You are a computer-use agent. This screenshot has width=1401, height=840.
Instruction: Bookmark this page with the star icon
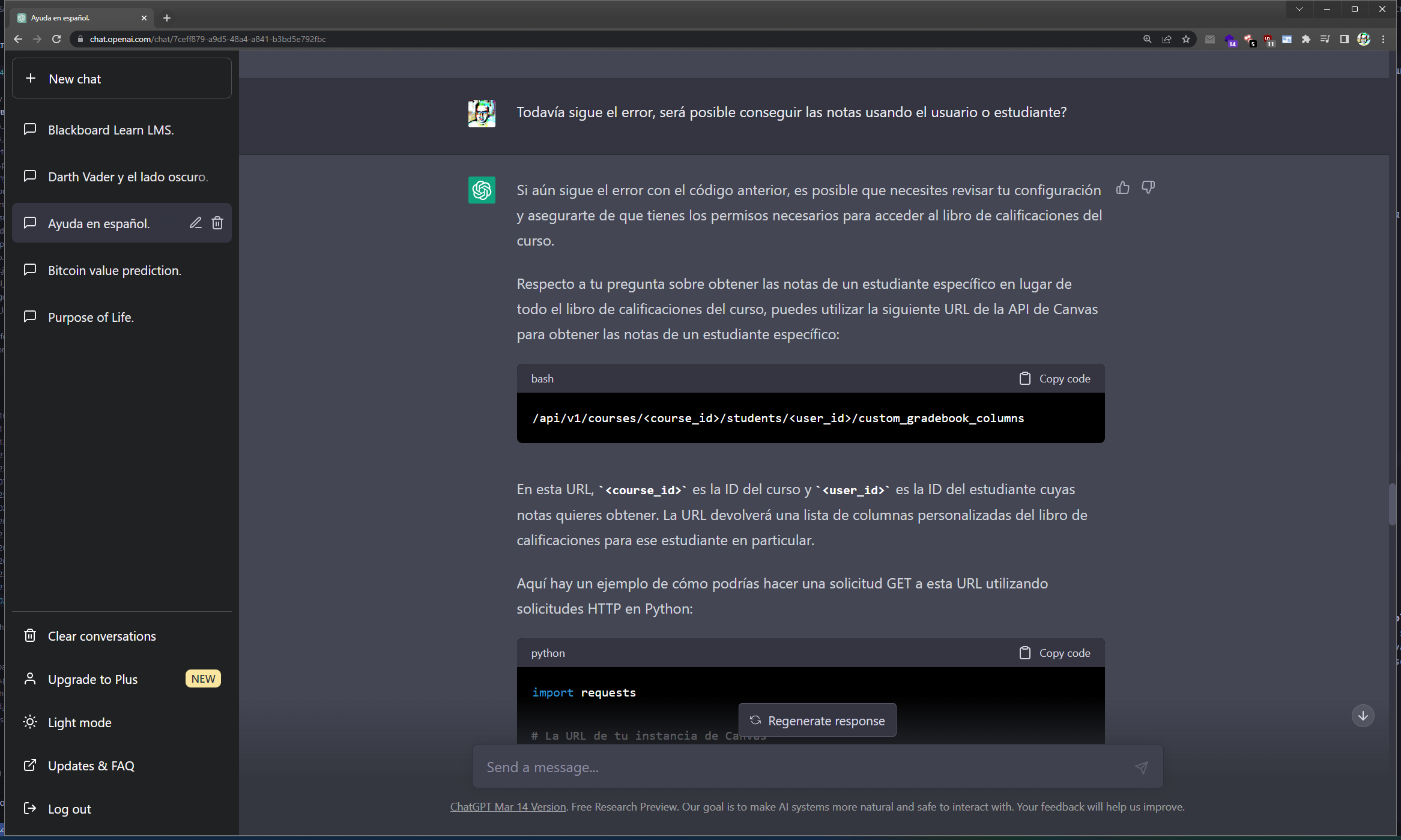[x=1185, y=39]
